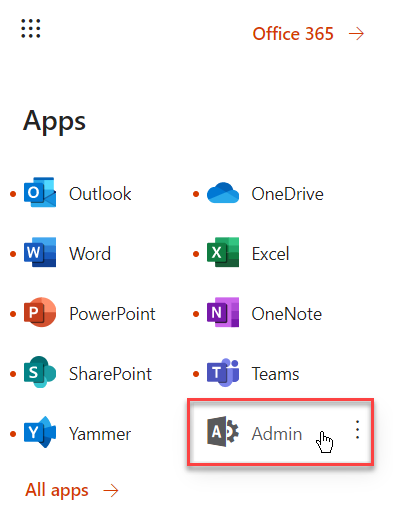
Task: Open the app launcher waffle icon
Action: (31, 28)
